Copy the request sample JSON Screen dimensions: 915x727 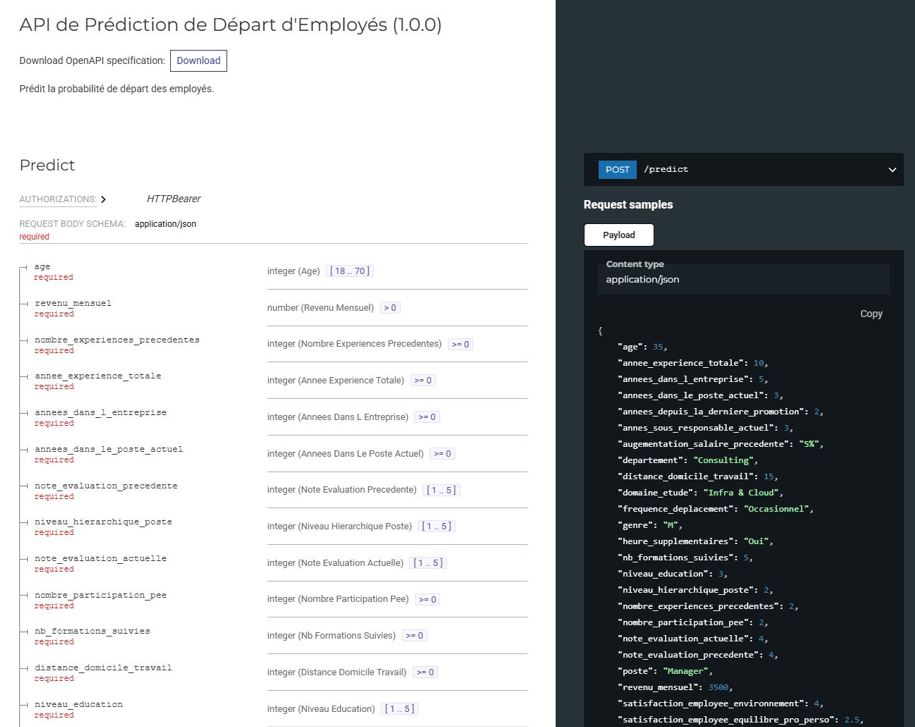(x=871, y=314)
